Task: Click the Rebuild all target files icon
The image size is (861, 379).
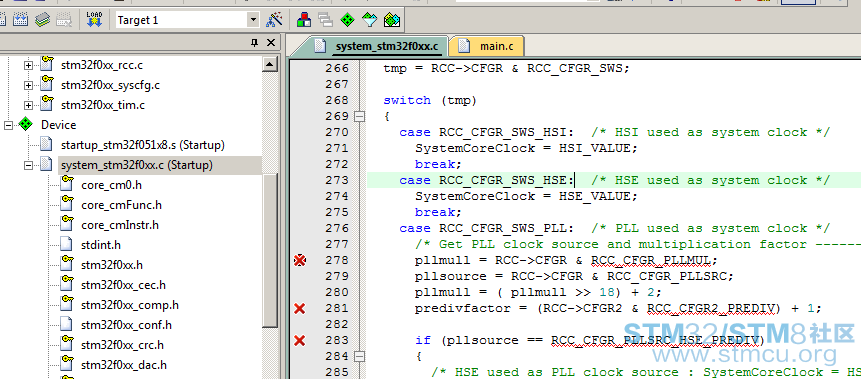Action: click(20, 20)
